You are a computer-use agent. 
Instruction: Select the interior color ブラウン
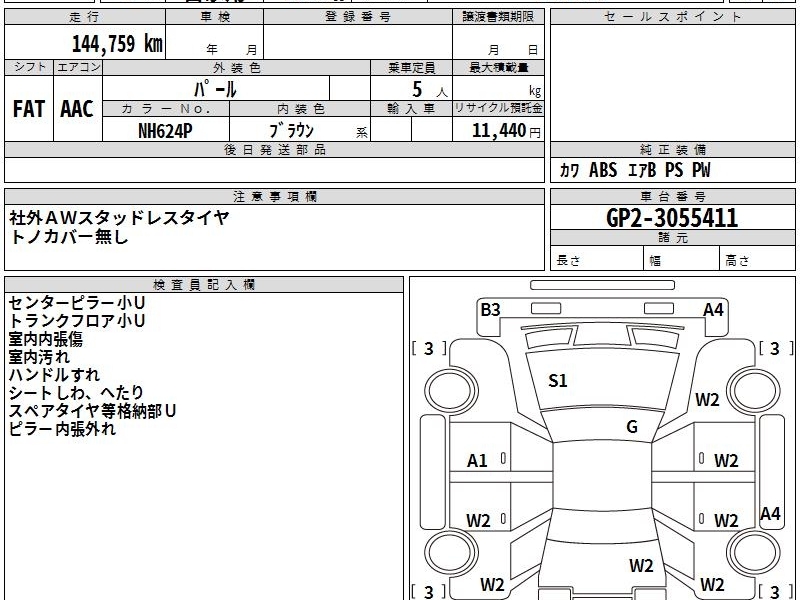292,131
